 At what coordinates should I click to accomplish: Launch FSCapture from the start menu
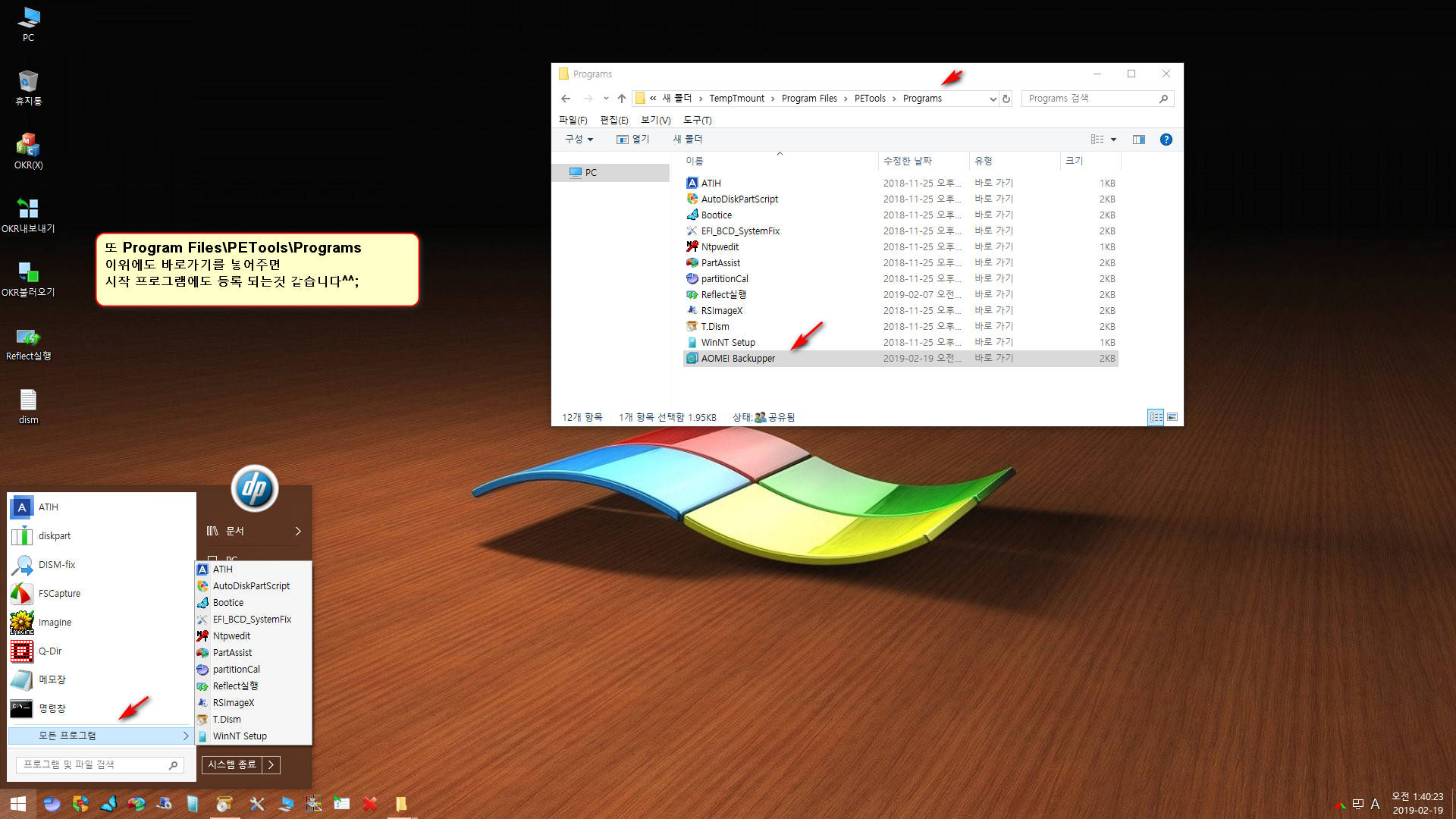click(x=102, y=593)
